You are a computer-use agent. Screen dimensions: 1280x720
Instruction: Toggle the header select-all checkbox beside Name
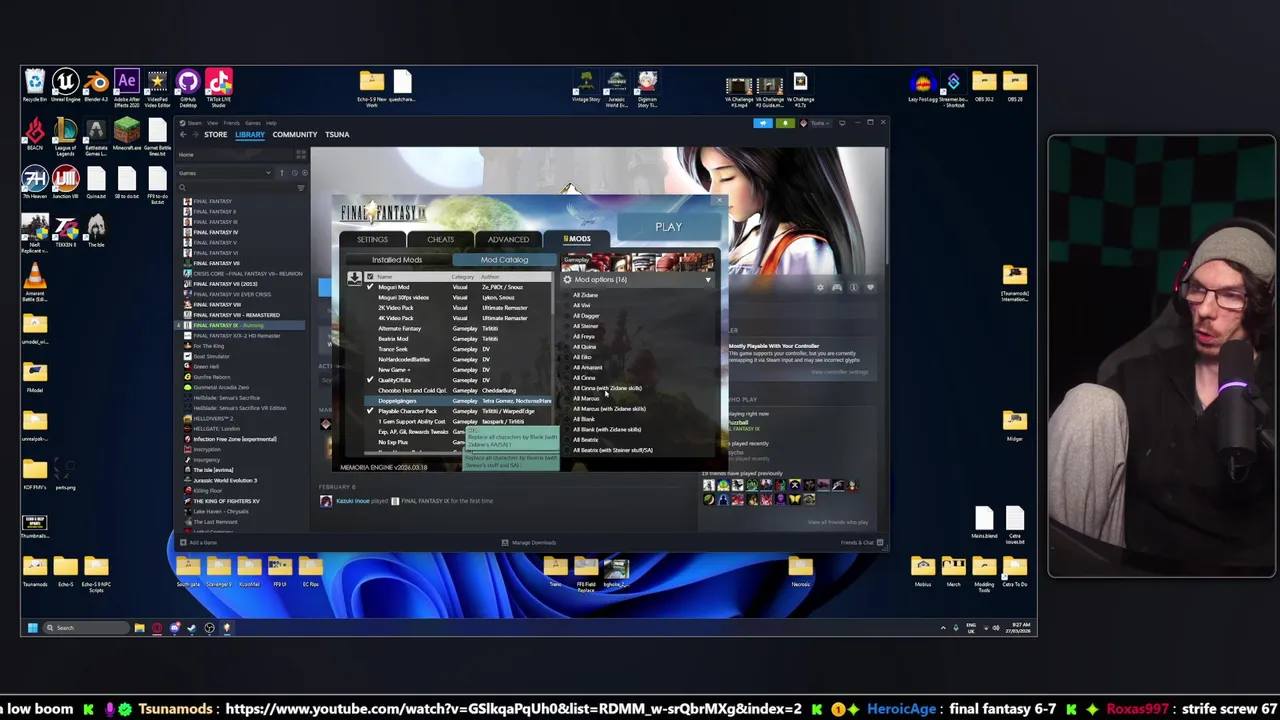click(x=370, y=276)
